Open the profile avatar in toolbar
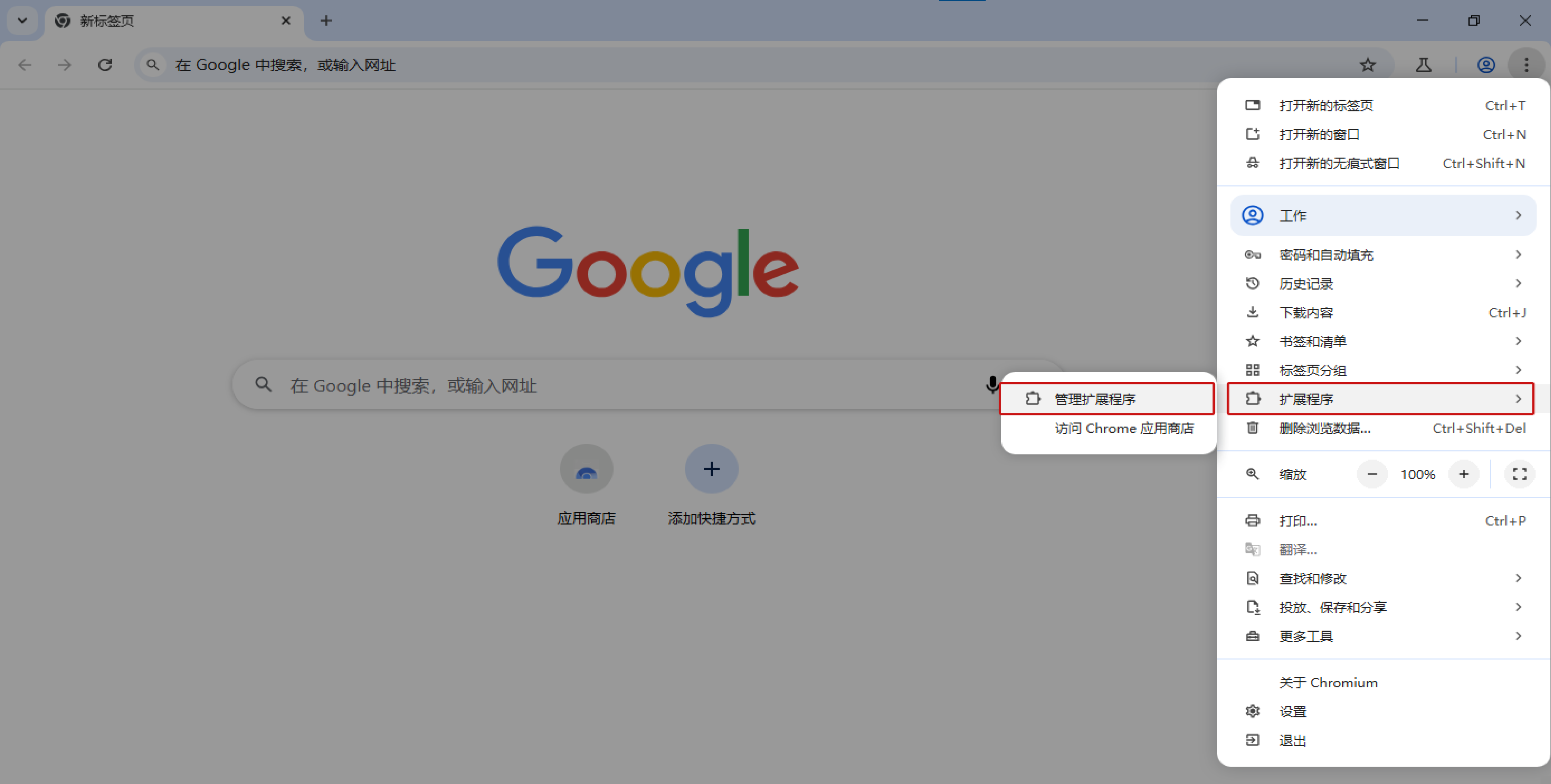 click(x=1486, y=65)
